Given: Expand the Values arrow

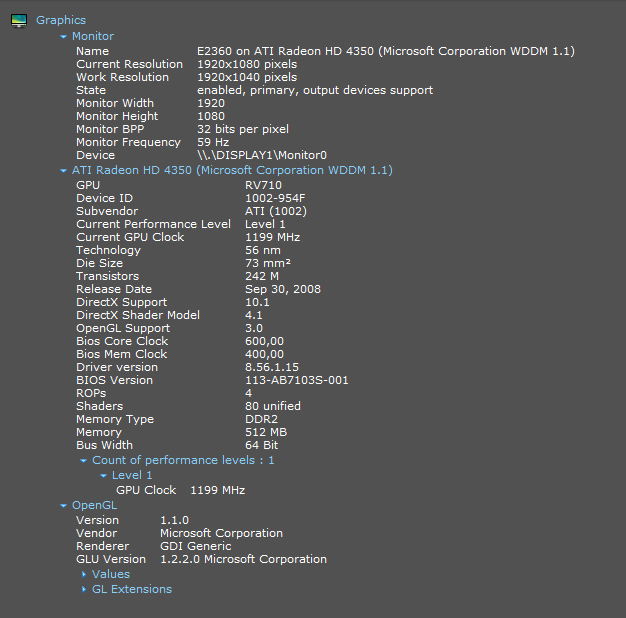Looking at the screenshot, I should click(x=83, y=574).
